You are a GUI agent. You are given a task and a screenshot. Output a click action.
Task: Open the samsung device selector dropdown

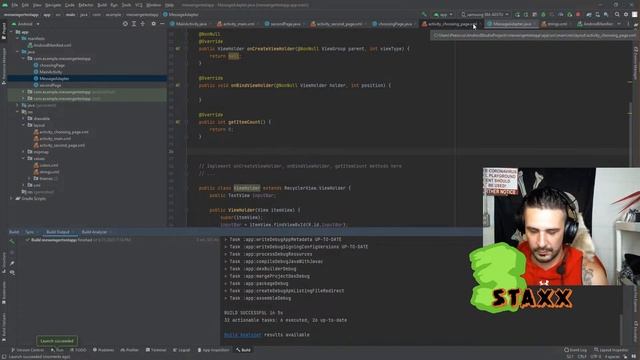point(484,14)
